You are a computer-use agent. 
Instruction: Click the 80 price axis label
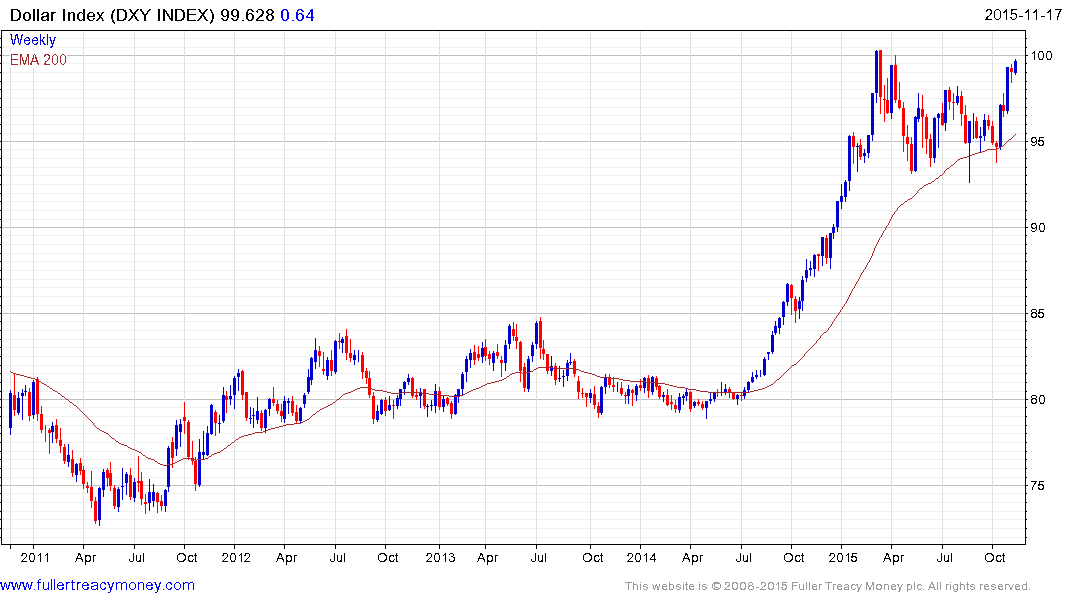point(1038,400)
